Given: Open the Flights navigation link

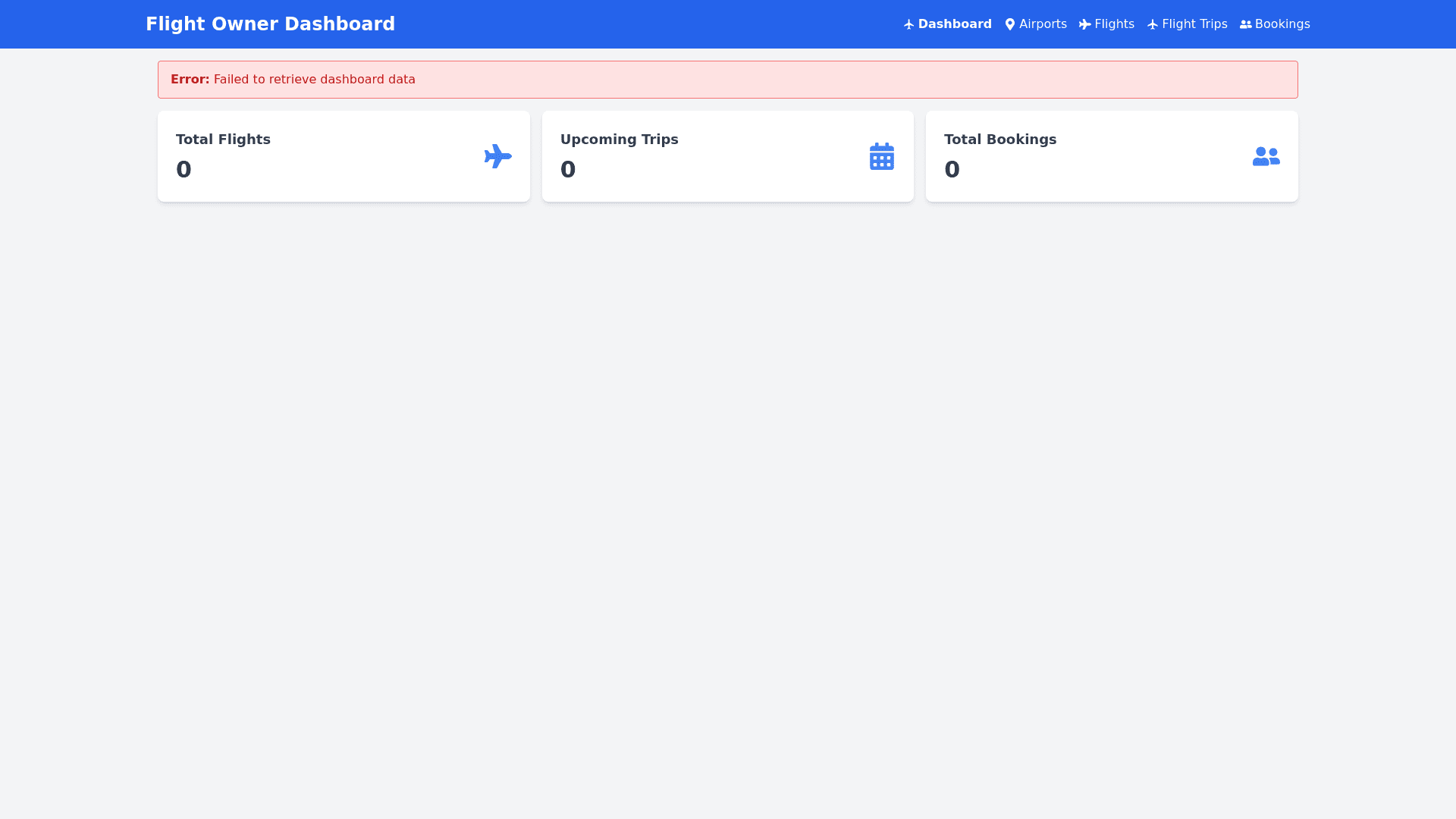Looking at the screenshot, I should click(1114, 24).
